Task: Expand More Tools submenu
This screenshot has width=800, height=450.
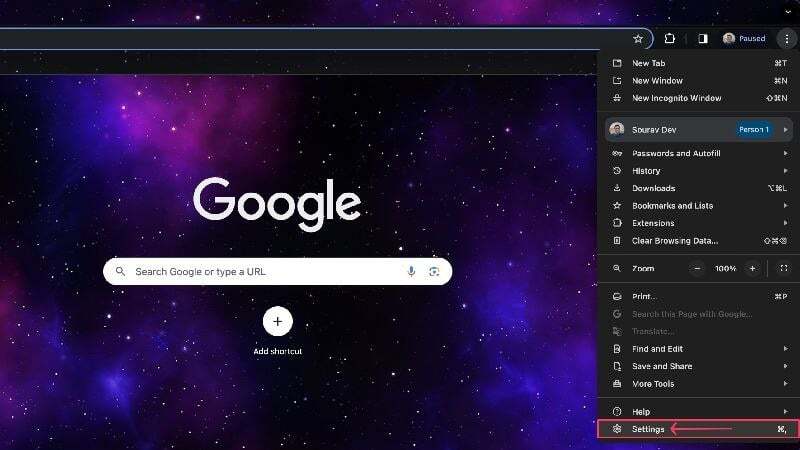Action: point(698,384)
